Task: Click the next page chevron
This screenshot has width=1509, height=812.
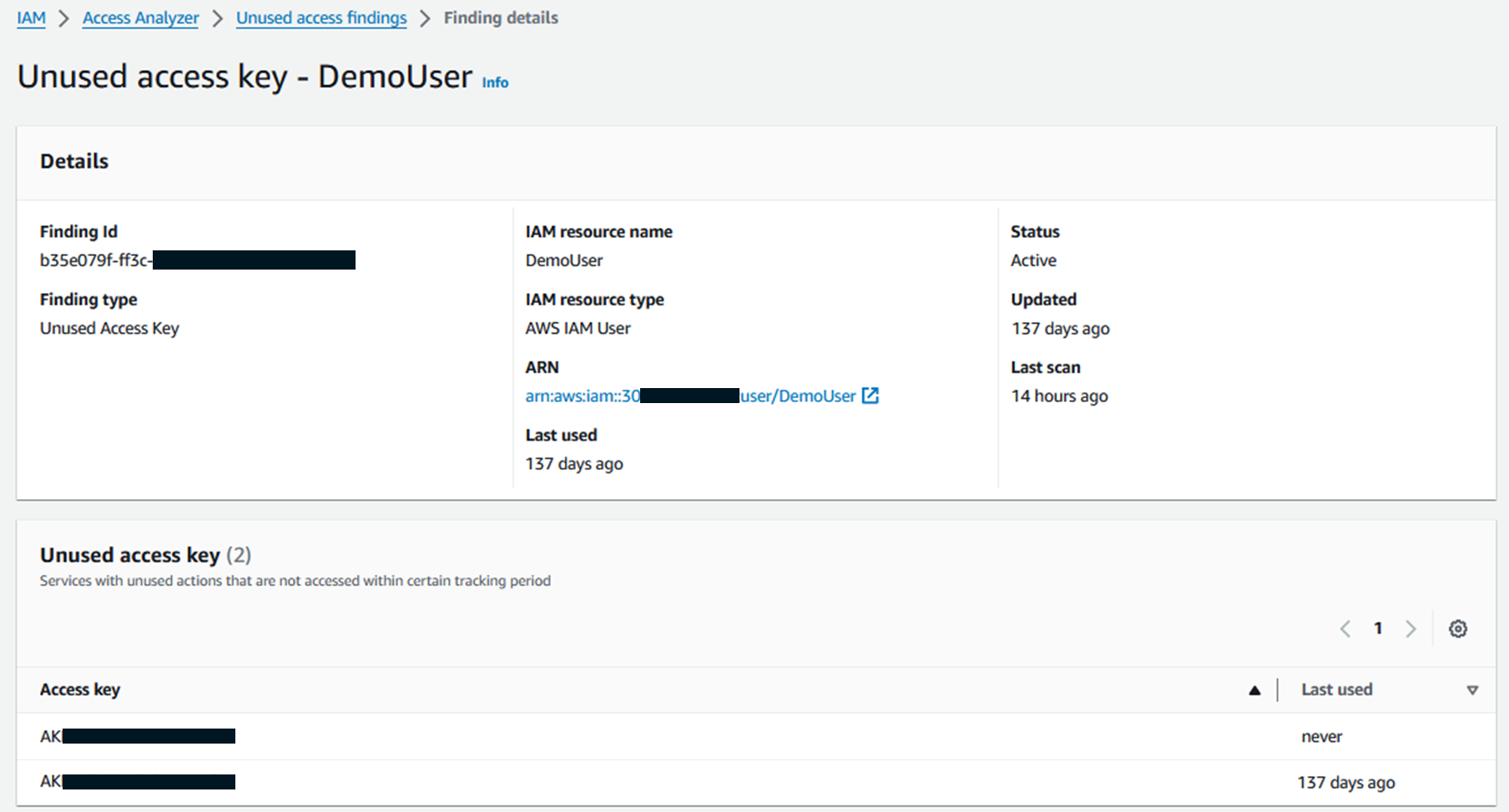Action: (1411, 628)
